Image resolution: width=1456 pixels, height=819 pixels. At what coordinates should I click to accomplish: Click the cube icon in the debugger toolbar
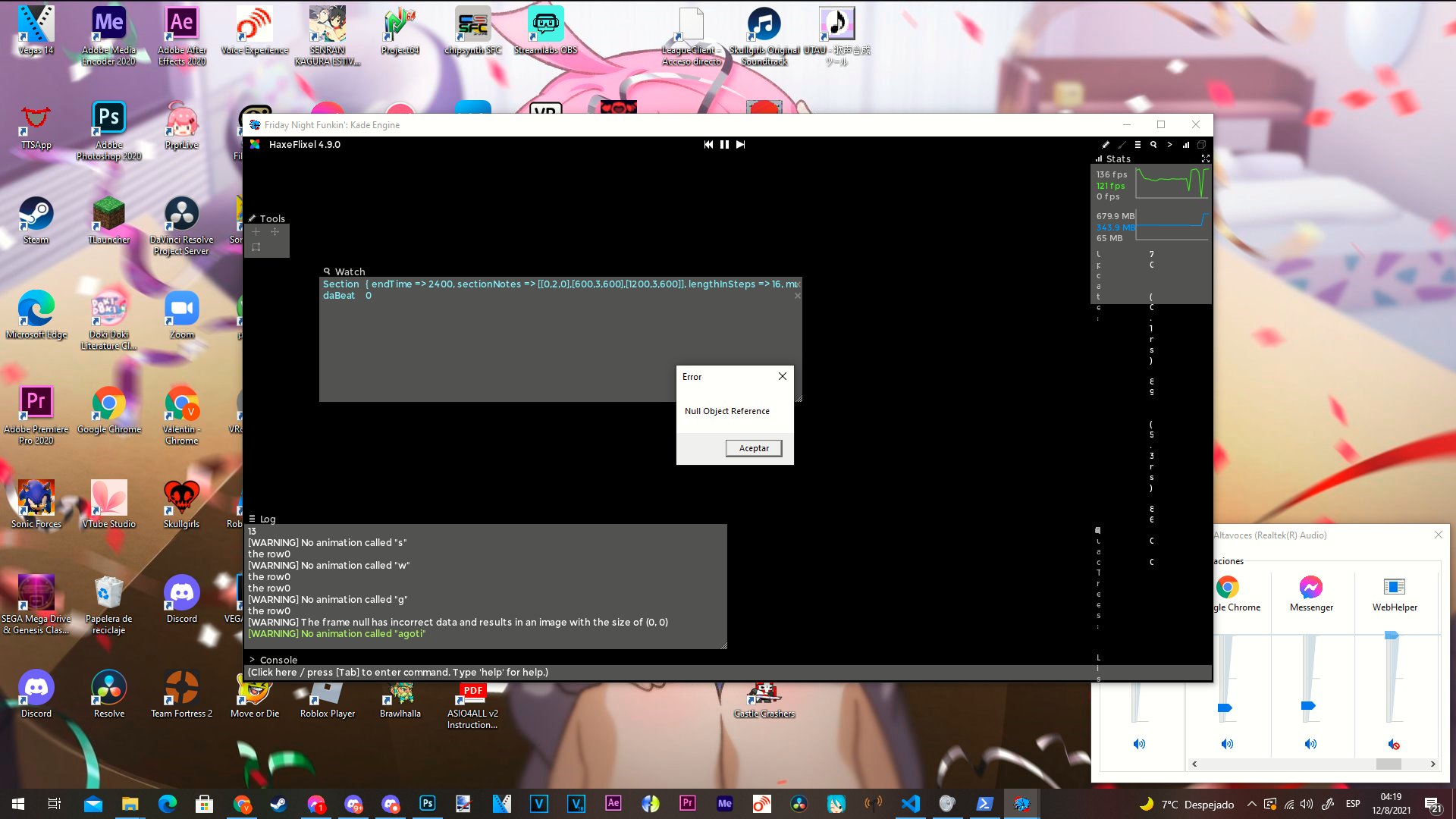point(1202,144)
